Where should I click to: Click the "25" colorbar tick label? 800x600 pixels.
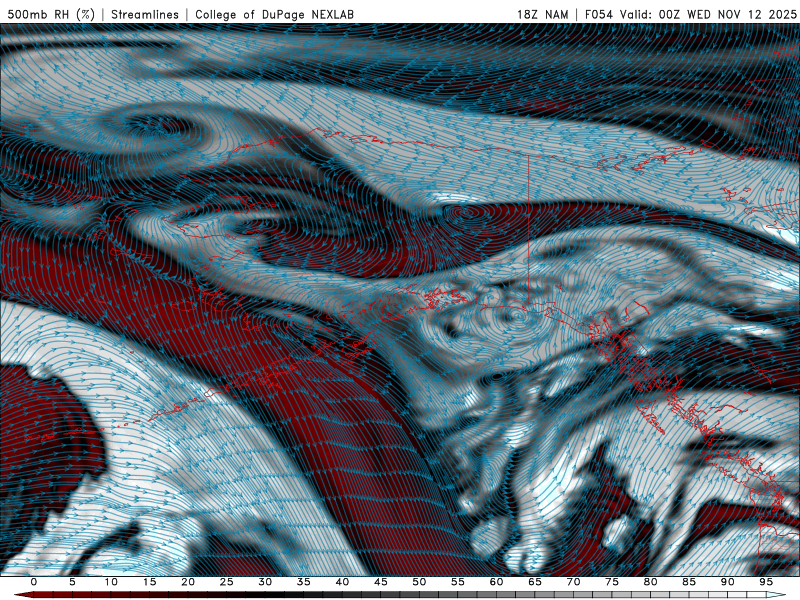(x=227, y=582)
